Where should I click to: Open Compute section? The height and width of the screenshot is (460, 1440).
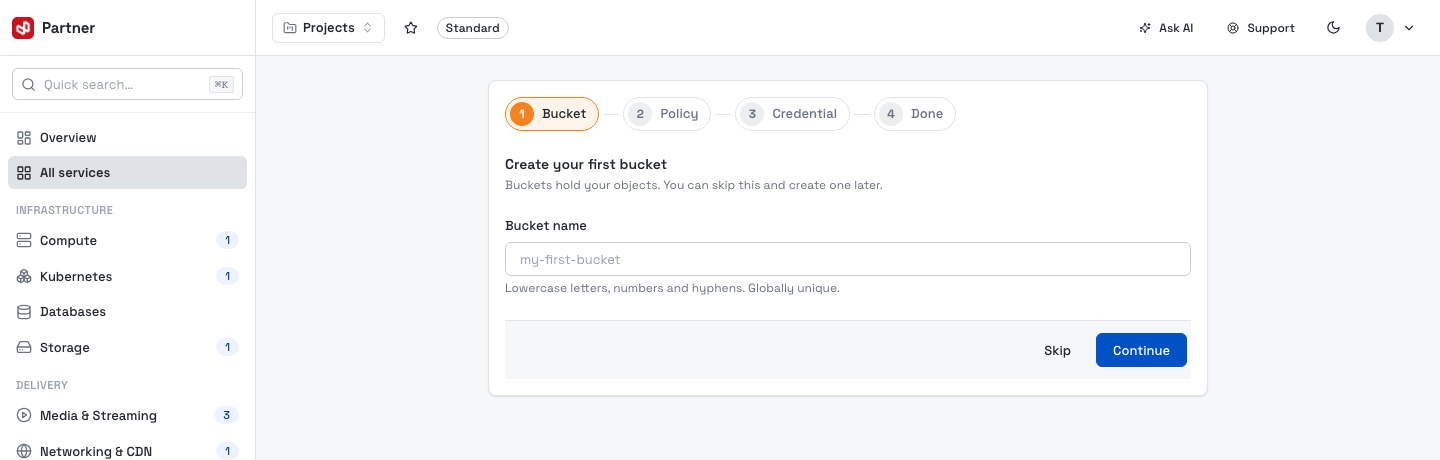pyautogui.click(x=127, y=240)
